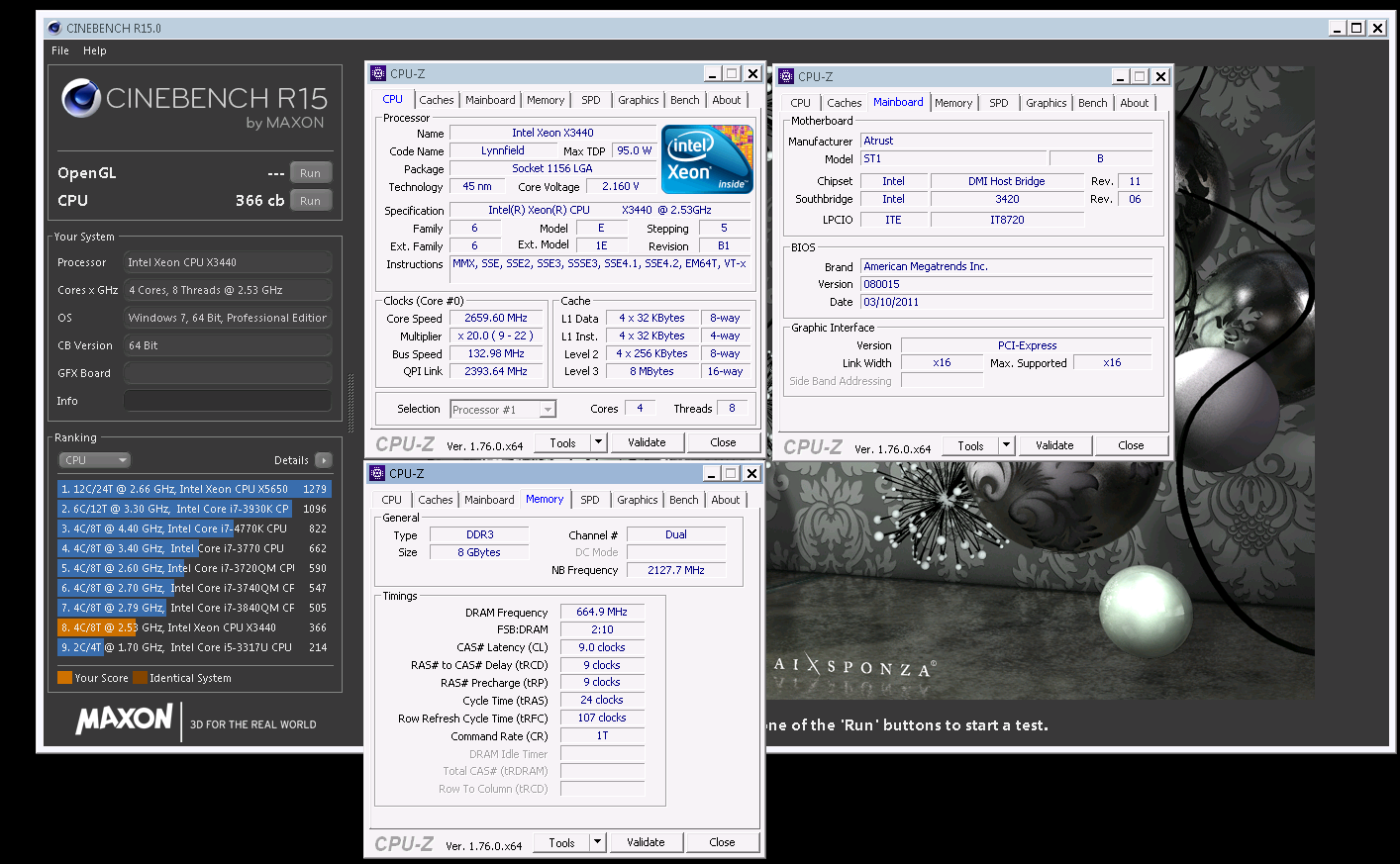Viewport: 1400px width, 864px height.
Task: Open Tools dropdown arrow in CPU tab window
Action: point(598,442)
